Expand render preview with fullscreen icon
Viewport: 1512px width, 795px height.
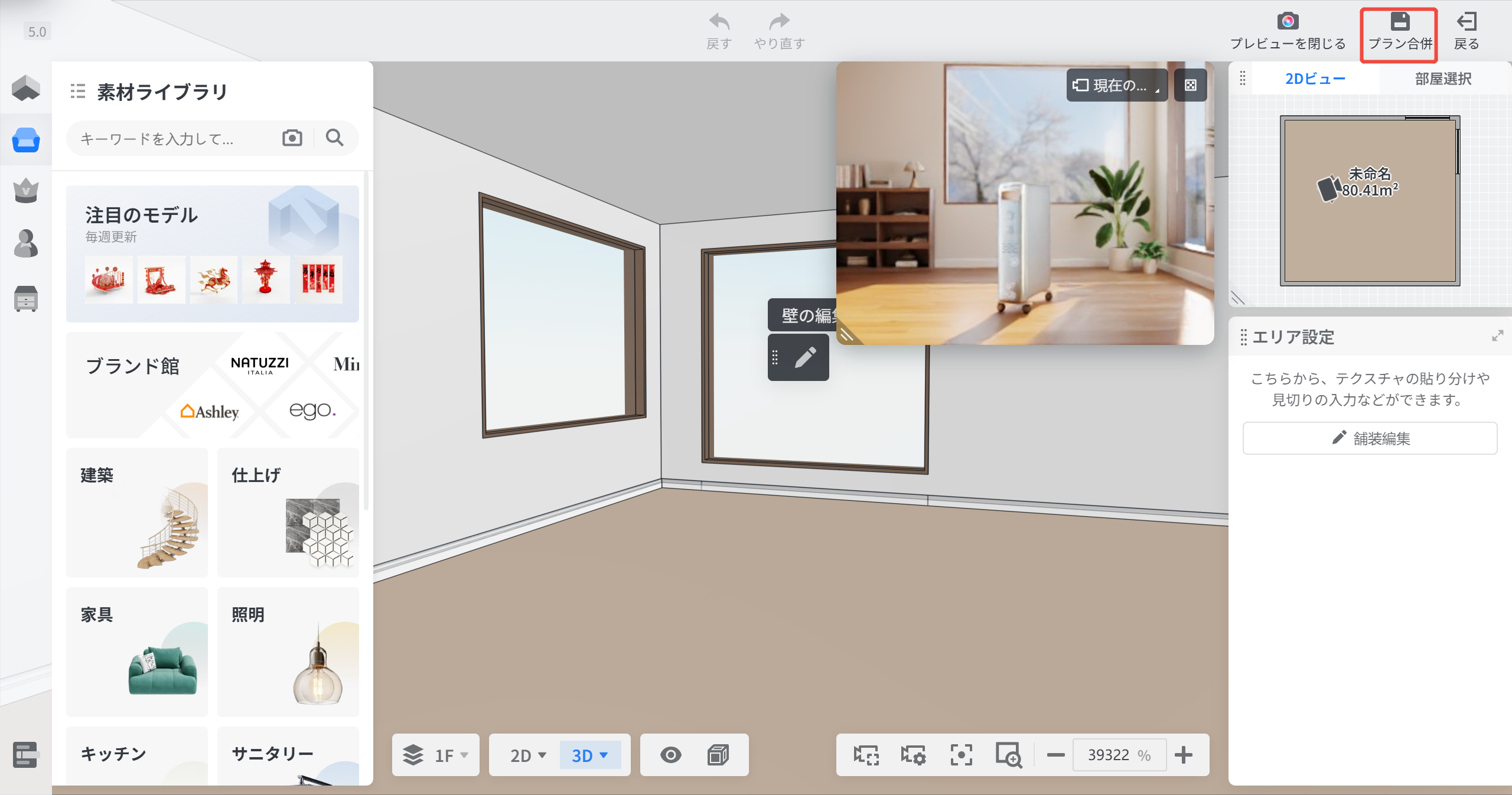click(1191, 85)
